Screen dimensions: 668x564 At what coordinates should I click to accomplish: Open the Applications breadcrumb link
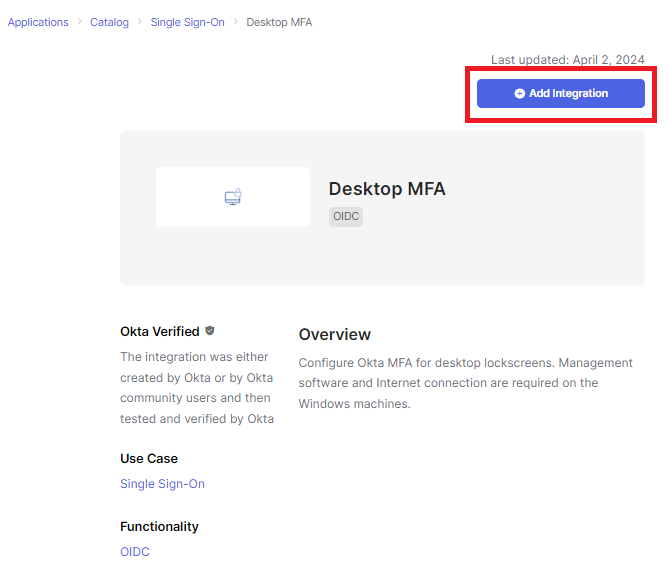[38, 22]
